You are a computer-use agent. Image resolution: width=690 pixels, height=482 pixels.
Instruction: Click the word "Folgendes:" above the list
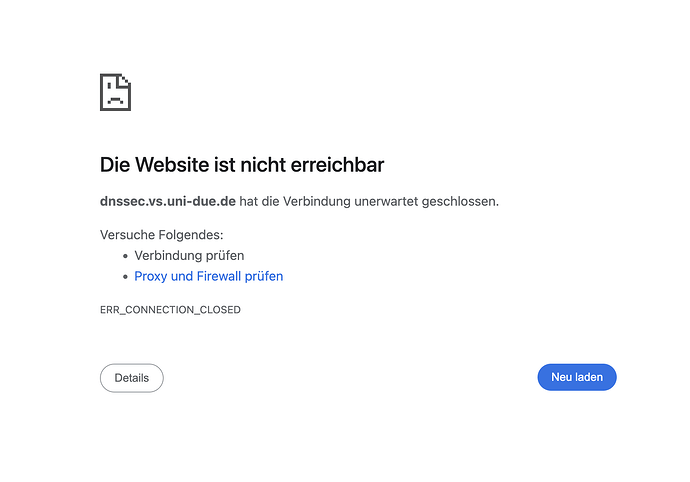190,235
